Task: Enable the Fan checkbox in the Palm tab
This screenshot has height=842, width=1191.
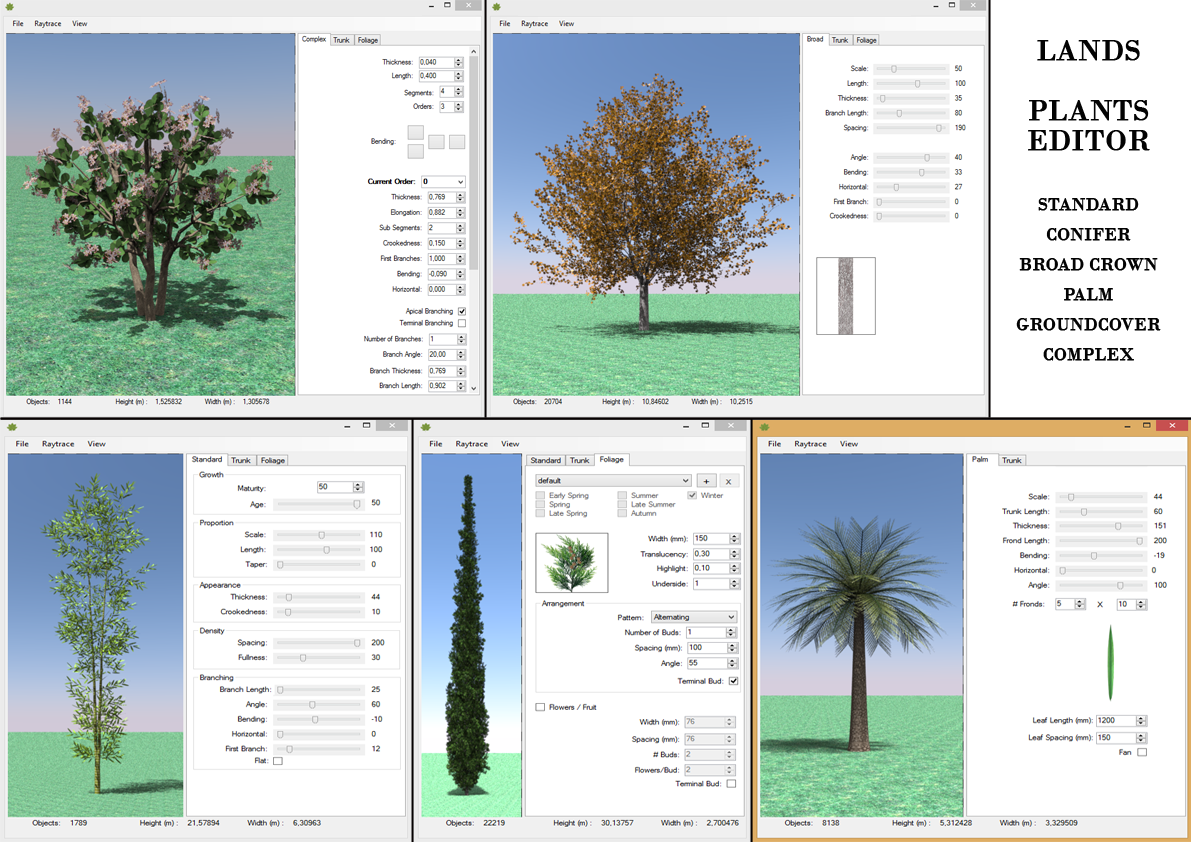Action: (1142, 752)
